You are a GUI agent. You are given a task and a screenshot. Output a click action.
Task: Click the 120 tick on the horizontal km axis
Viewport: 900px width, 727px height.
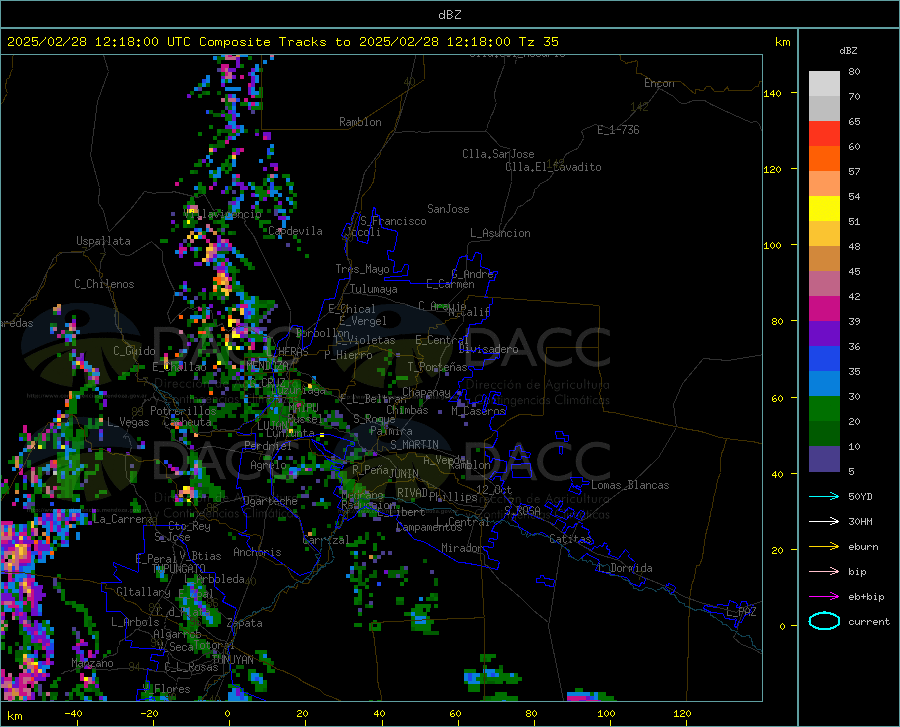point(682,713)
